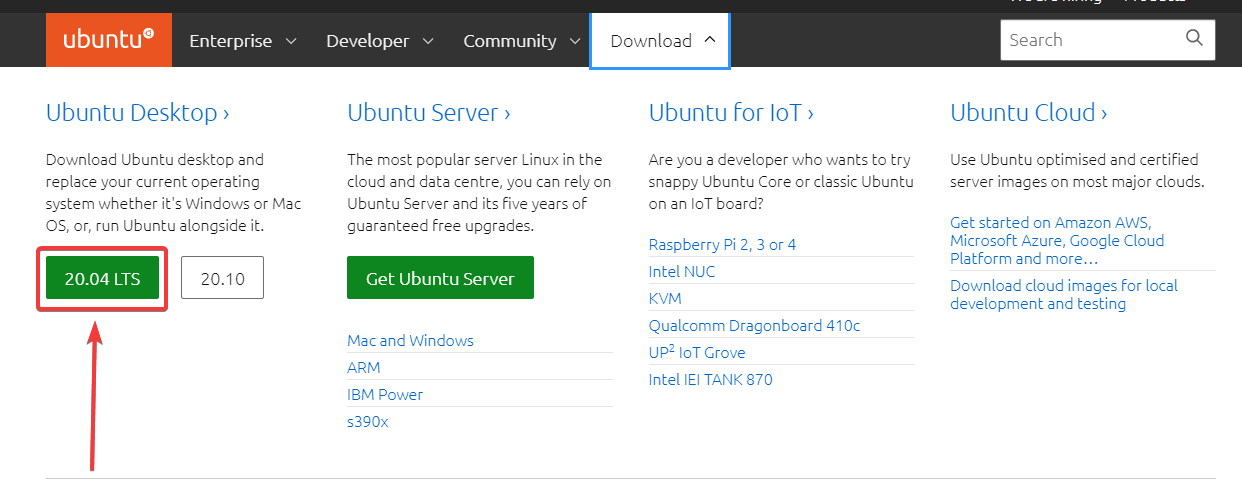
Task: Open the Community menu
Action: click(x=521, y=41)
